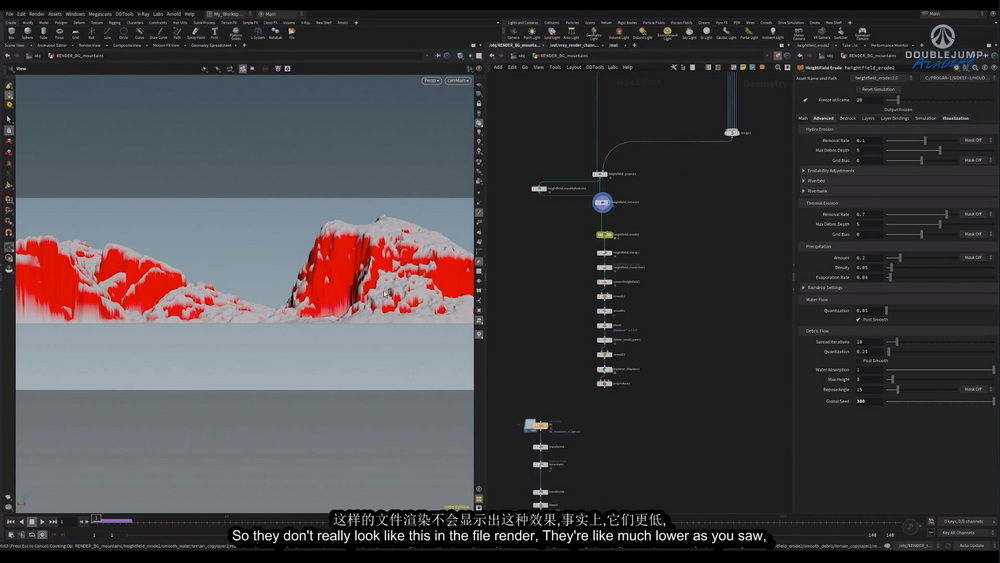
Task: Click the Reset Simulation button
Action: click(x=878, y=89)
